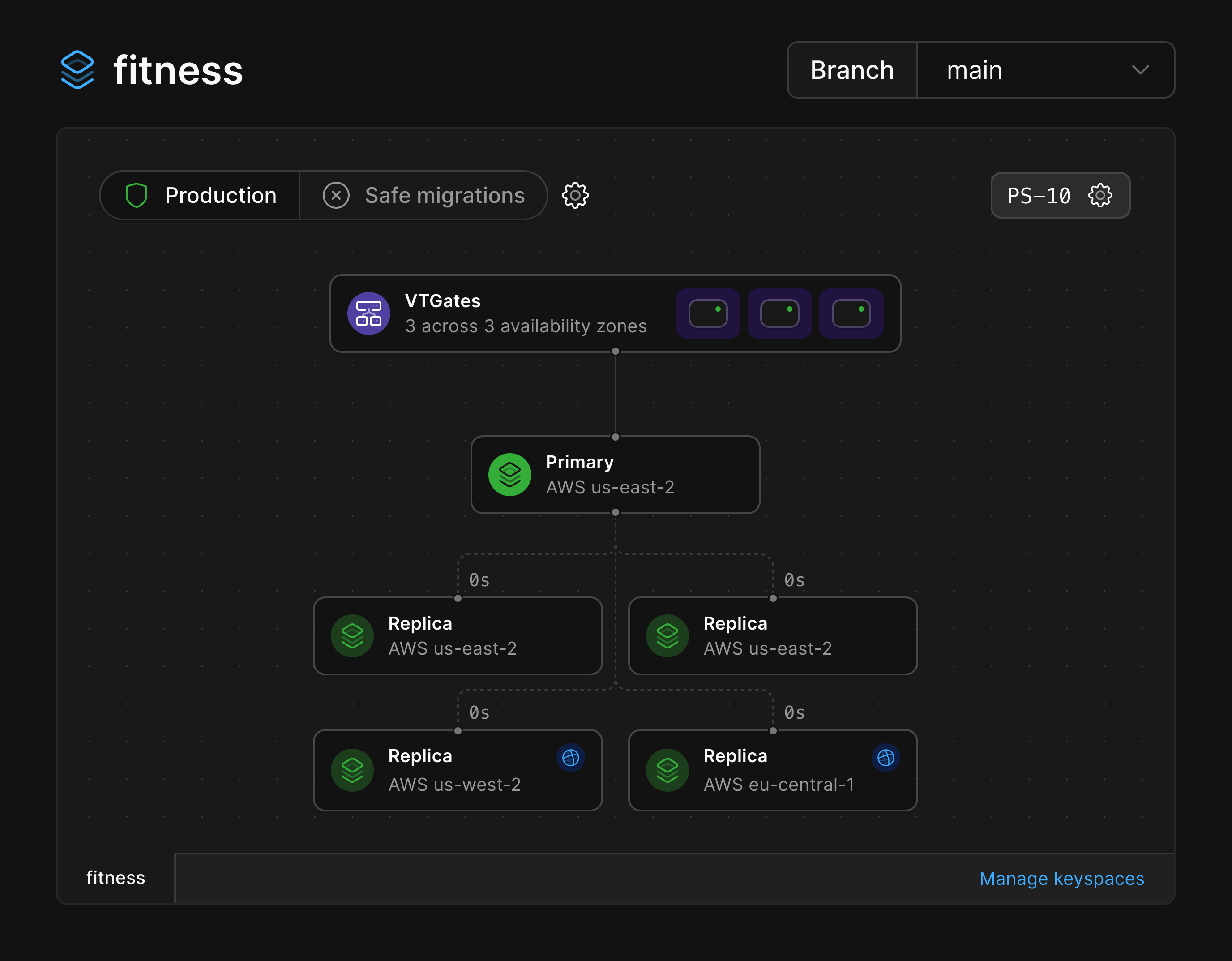Click the purple VTGates icon
The width and height of the screenshot is (1232, 961).
(x=368, y=313)
